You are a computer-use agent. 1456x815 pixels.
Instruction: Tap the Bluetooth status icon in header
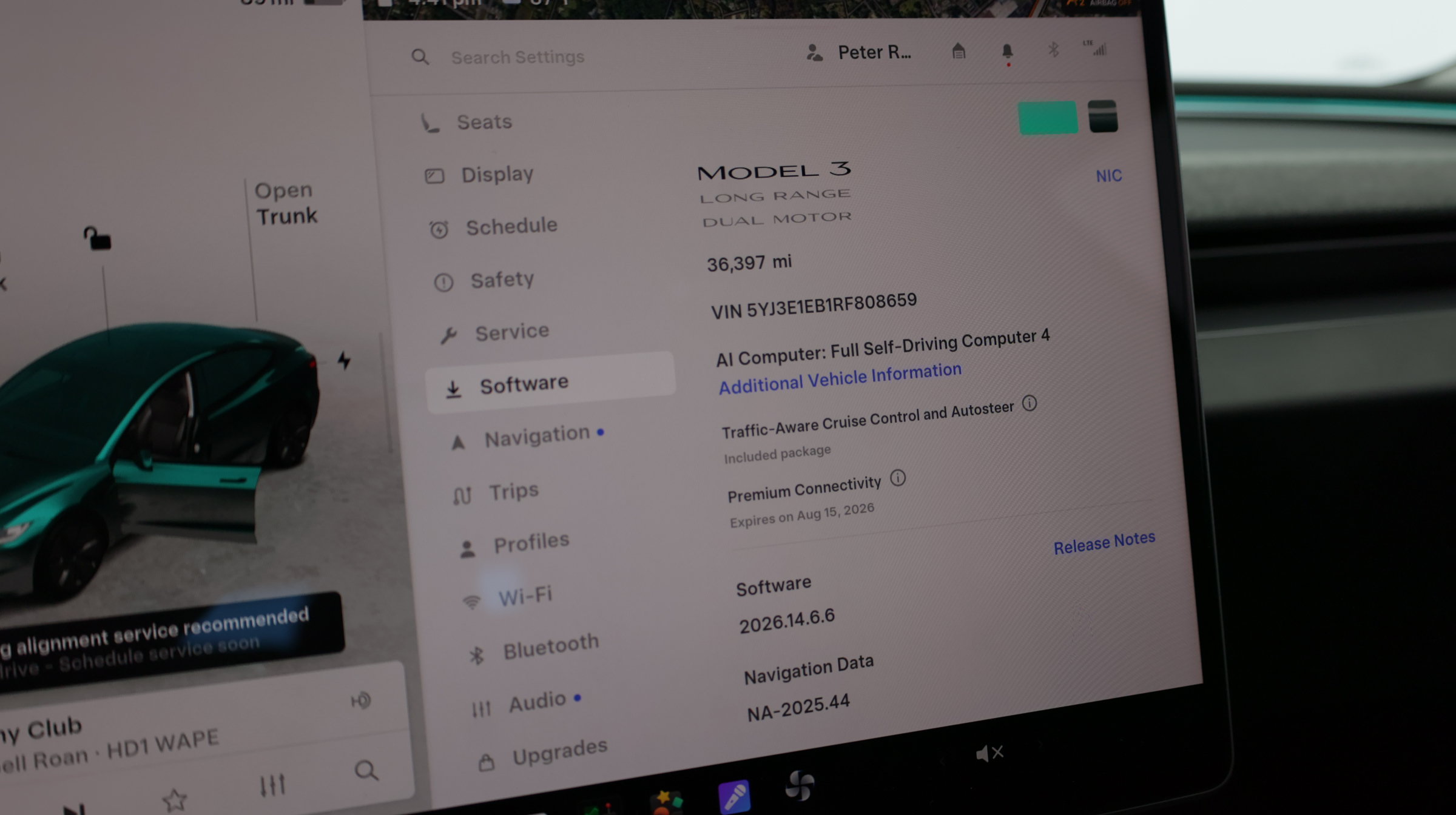click(x=1054, y=49)
